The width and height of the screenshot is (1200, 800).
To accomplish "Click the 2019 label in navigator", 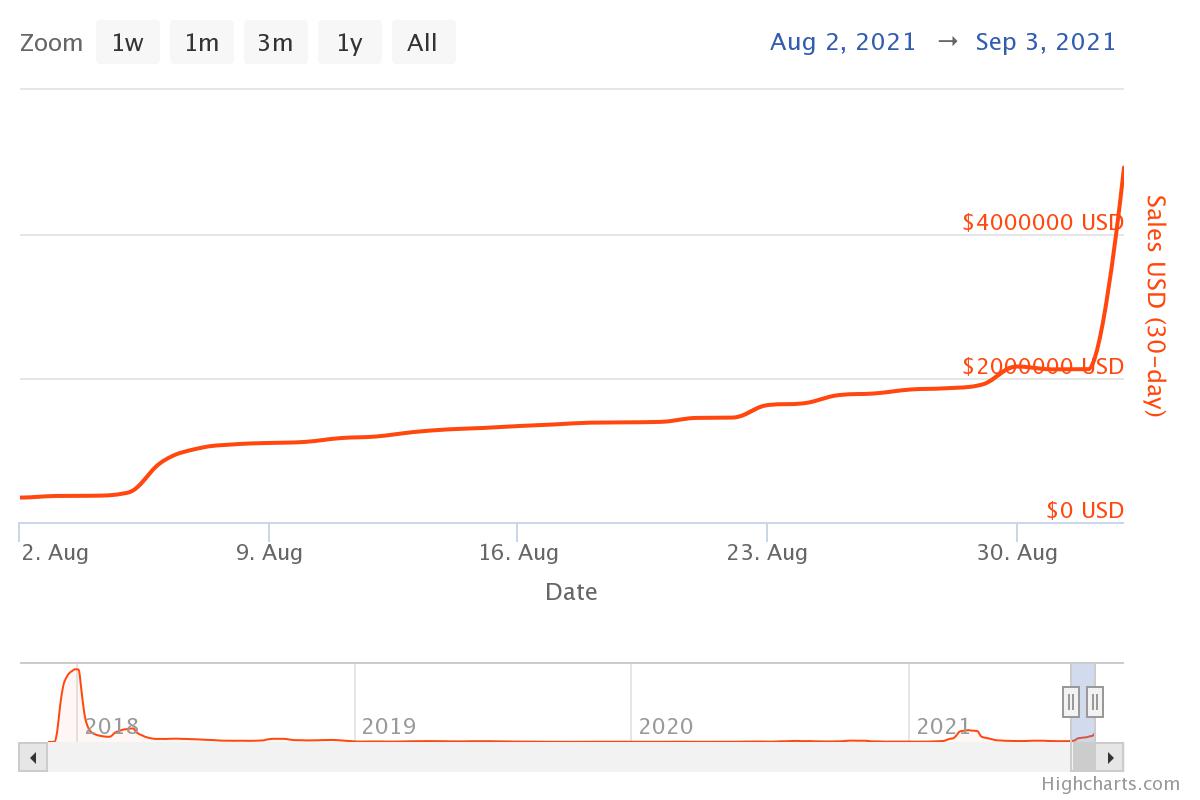I will (388, 726).
